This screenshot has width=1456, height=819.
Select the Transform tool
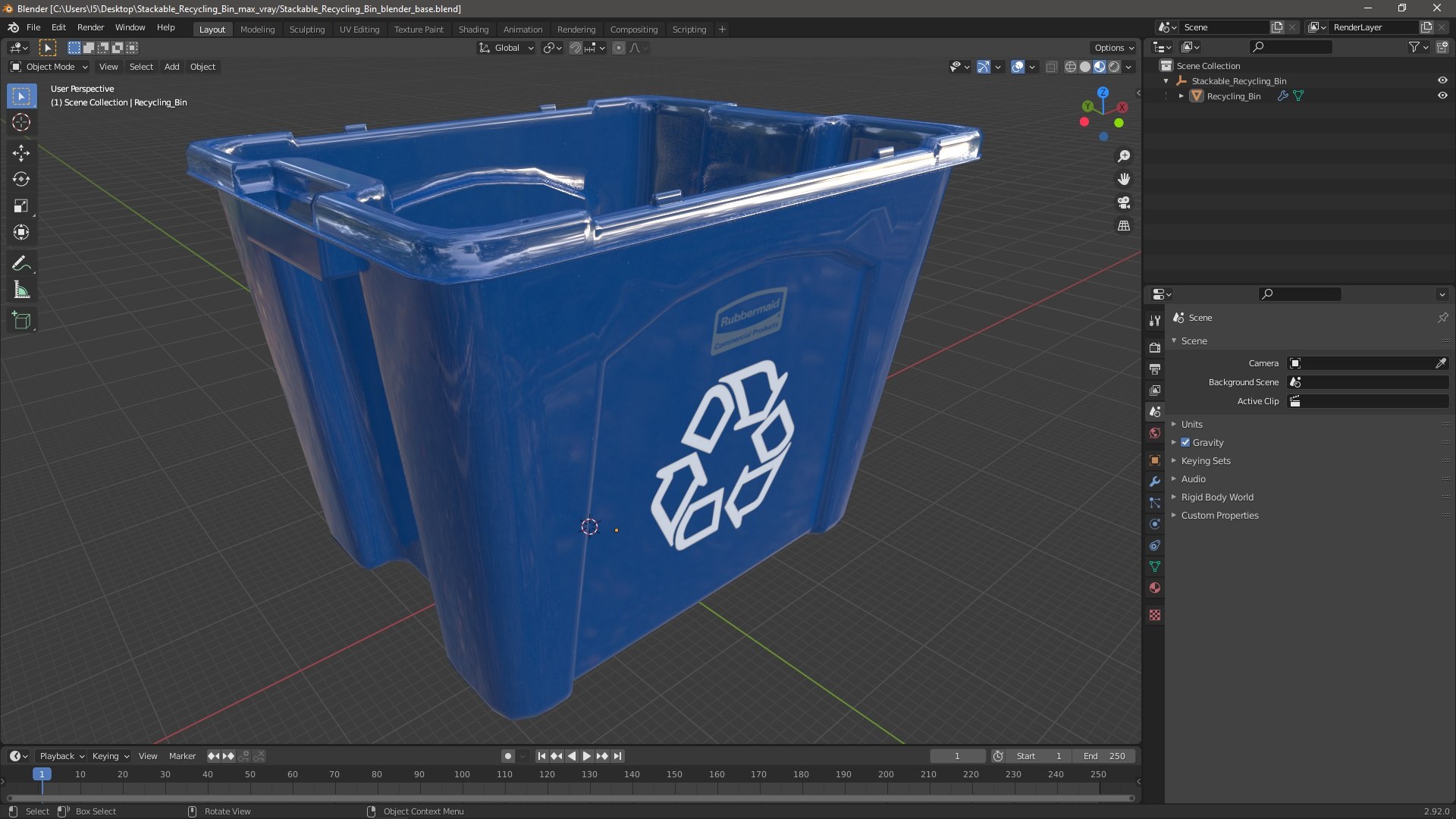click(x=21, y=232)
